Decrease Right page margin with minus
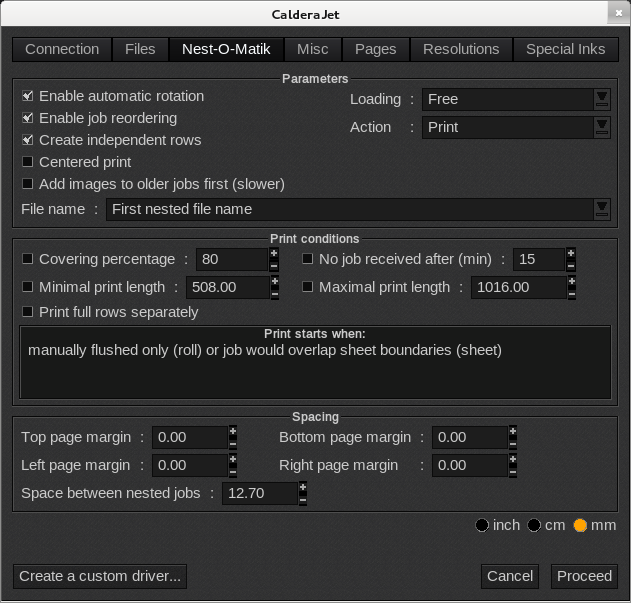This screenshot has height=603, width=631. (513, 471)
